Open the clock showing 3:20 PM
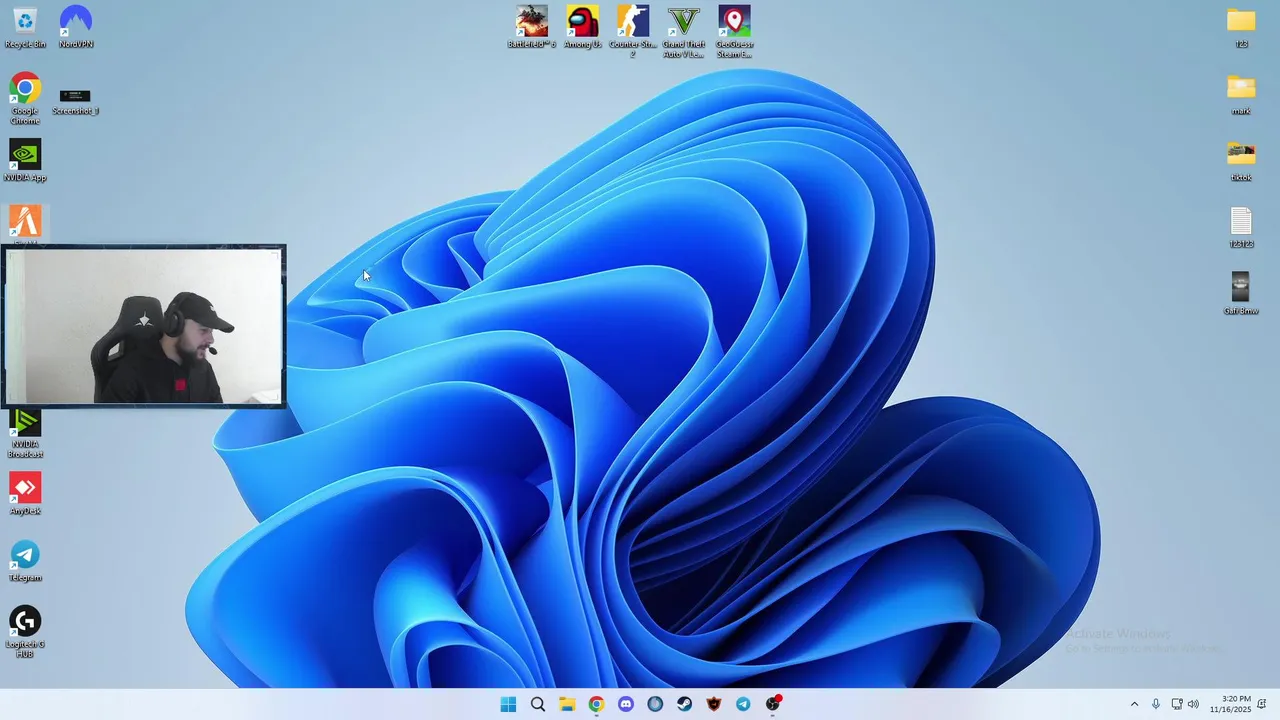The height and width of the screenshot is (720, 1280). click(x=1230, y=704)
